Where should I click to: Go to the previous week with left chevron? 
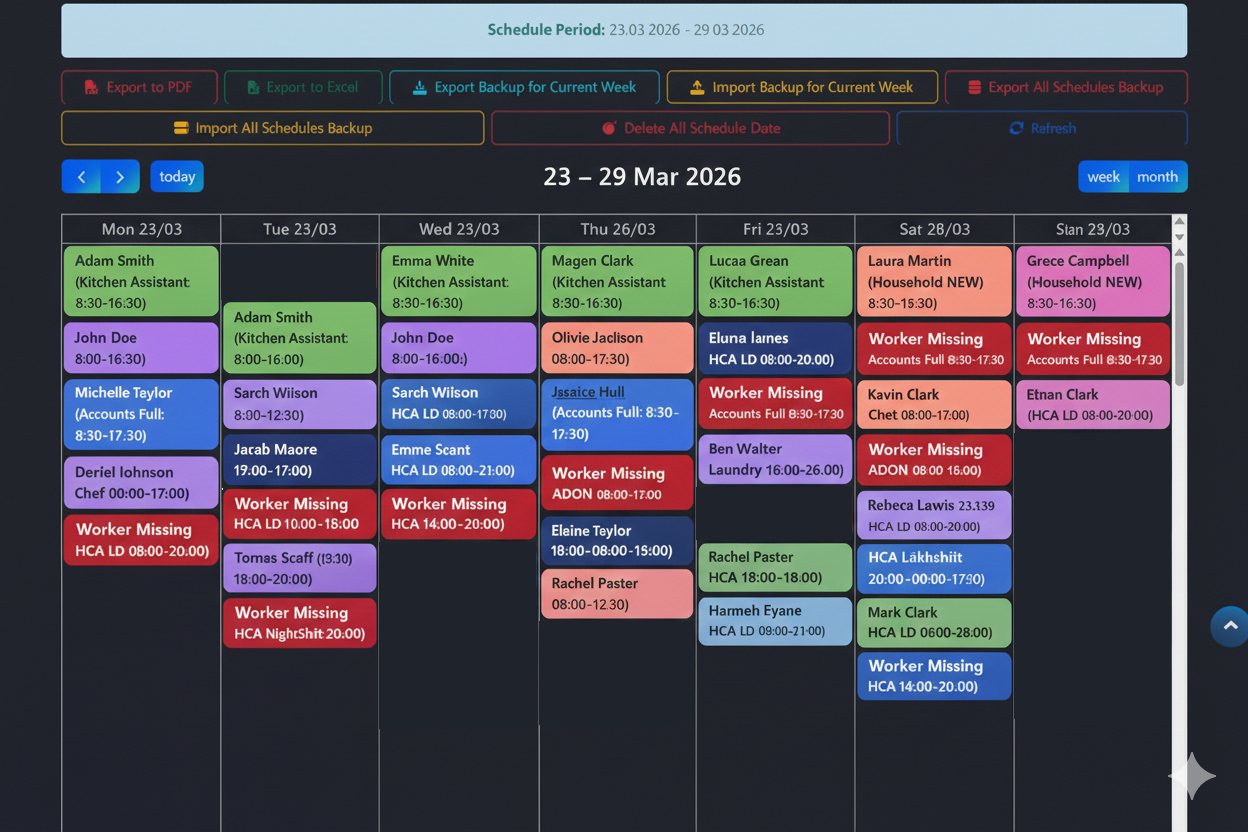pyautogui.click(x=82, y=177)
